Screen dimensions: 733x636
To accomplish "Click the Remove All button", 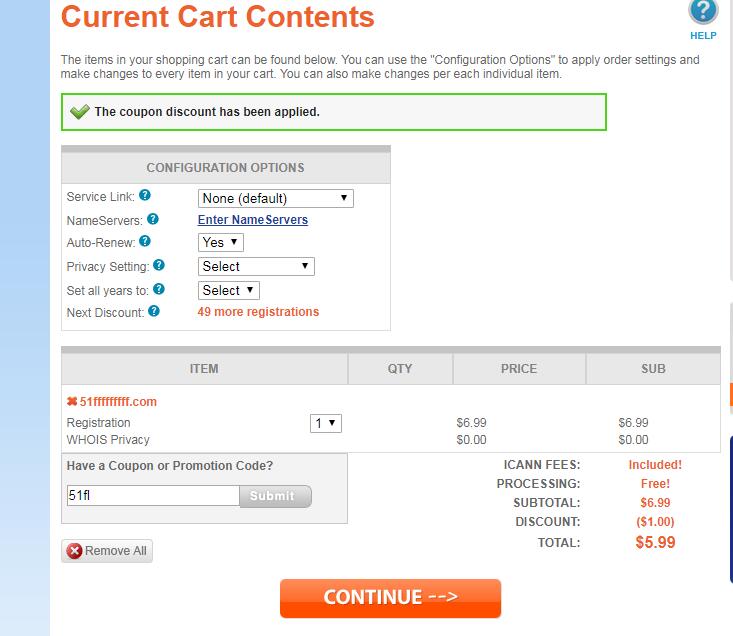I will (107, 551).
